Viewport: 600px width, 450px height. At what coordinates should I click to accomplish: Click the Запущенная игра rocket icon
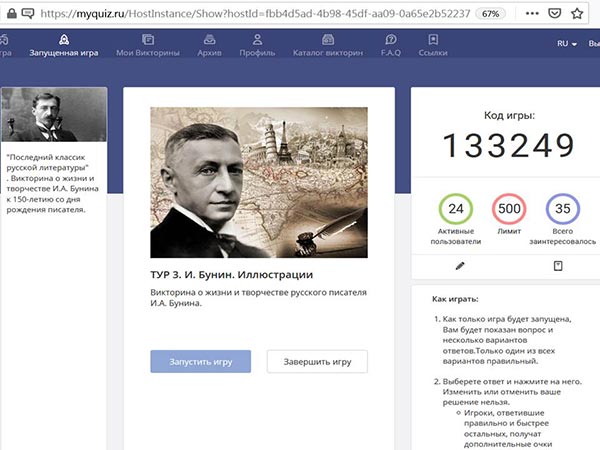(64, 39)
